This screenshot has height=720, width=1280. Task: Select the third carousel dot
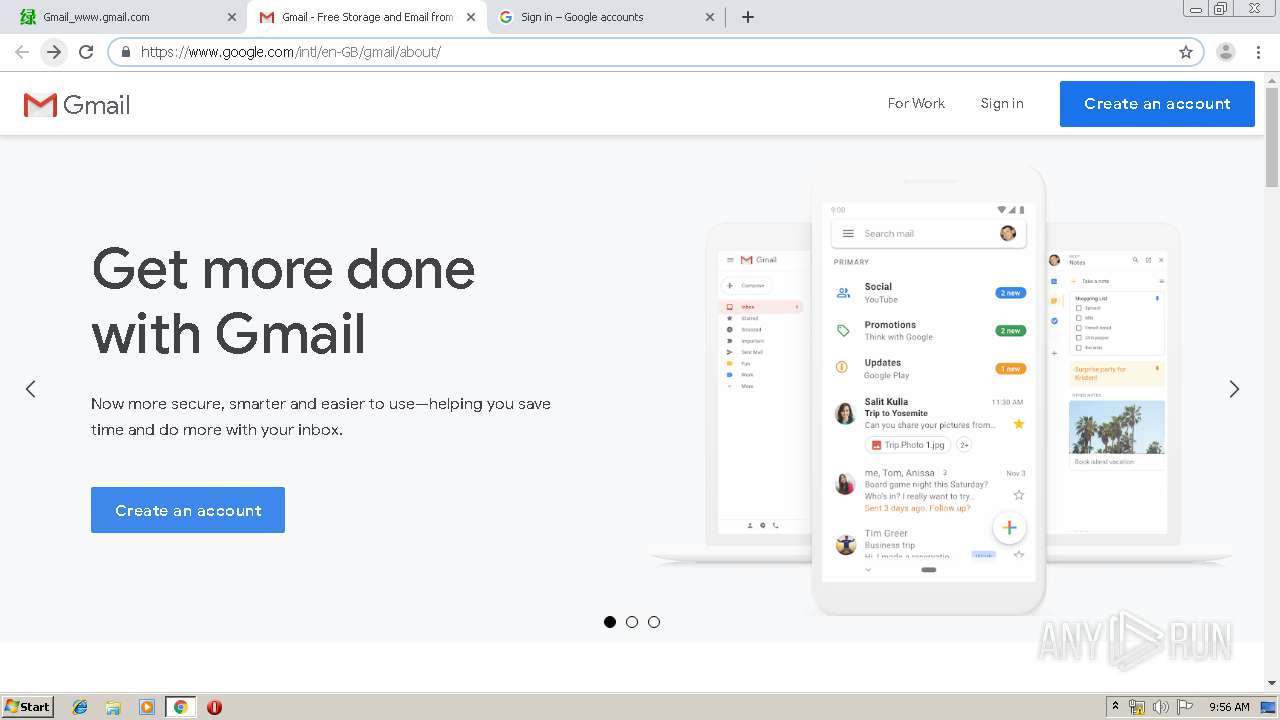[x=654, y=622]
